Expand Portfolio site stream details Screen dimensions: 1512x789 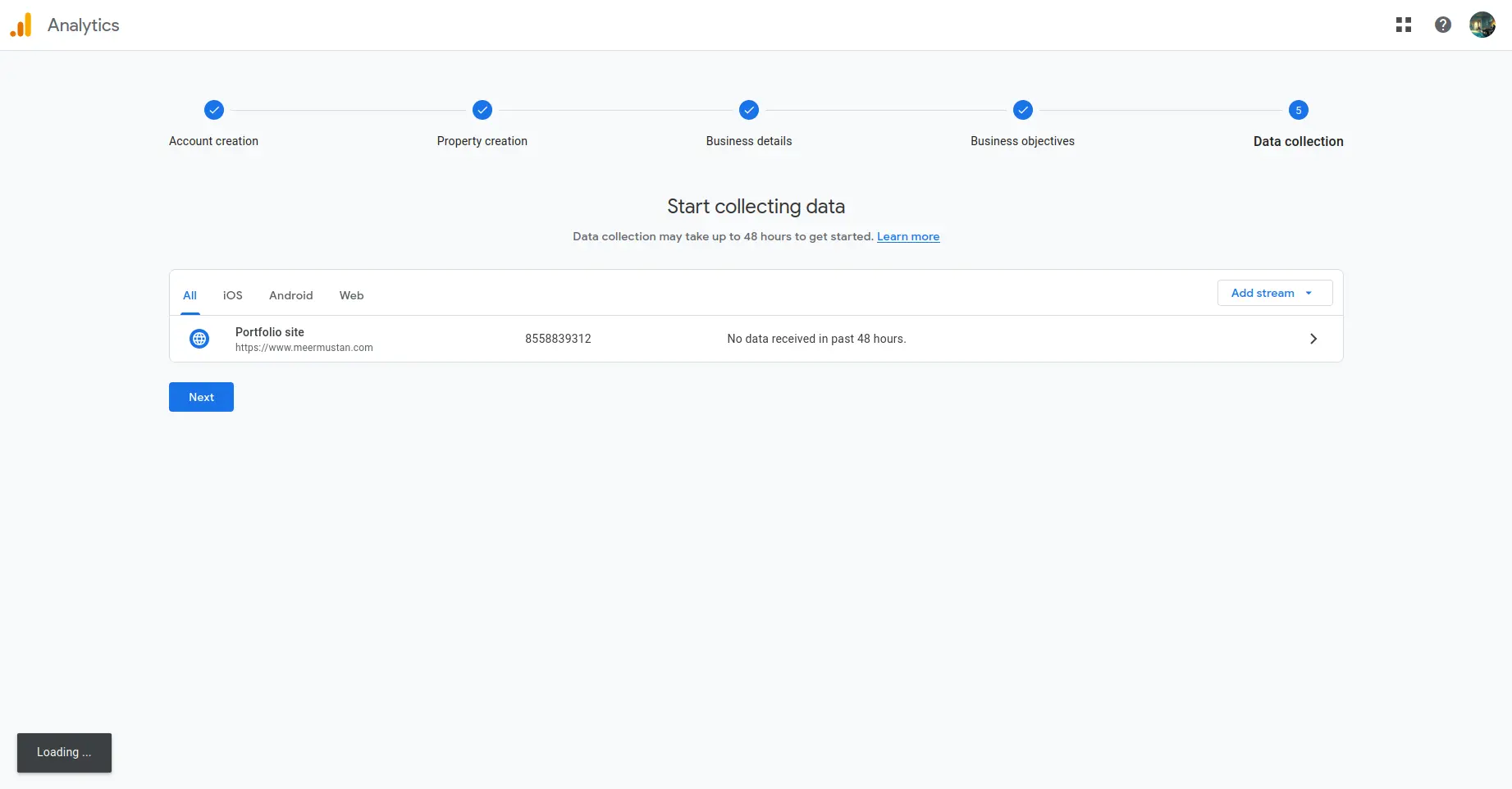click(1313, 338)
